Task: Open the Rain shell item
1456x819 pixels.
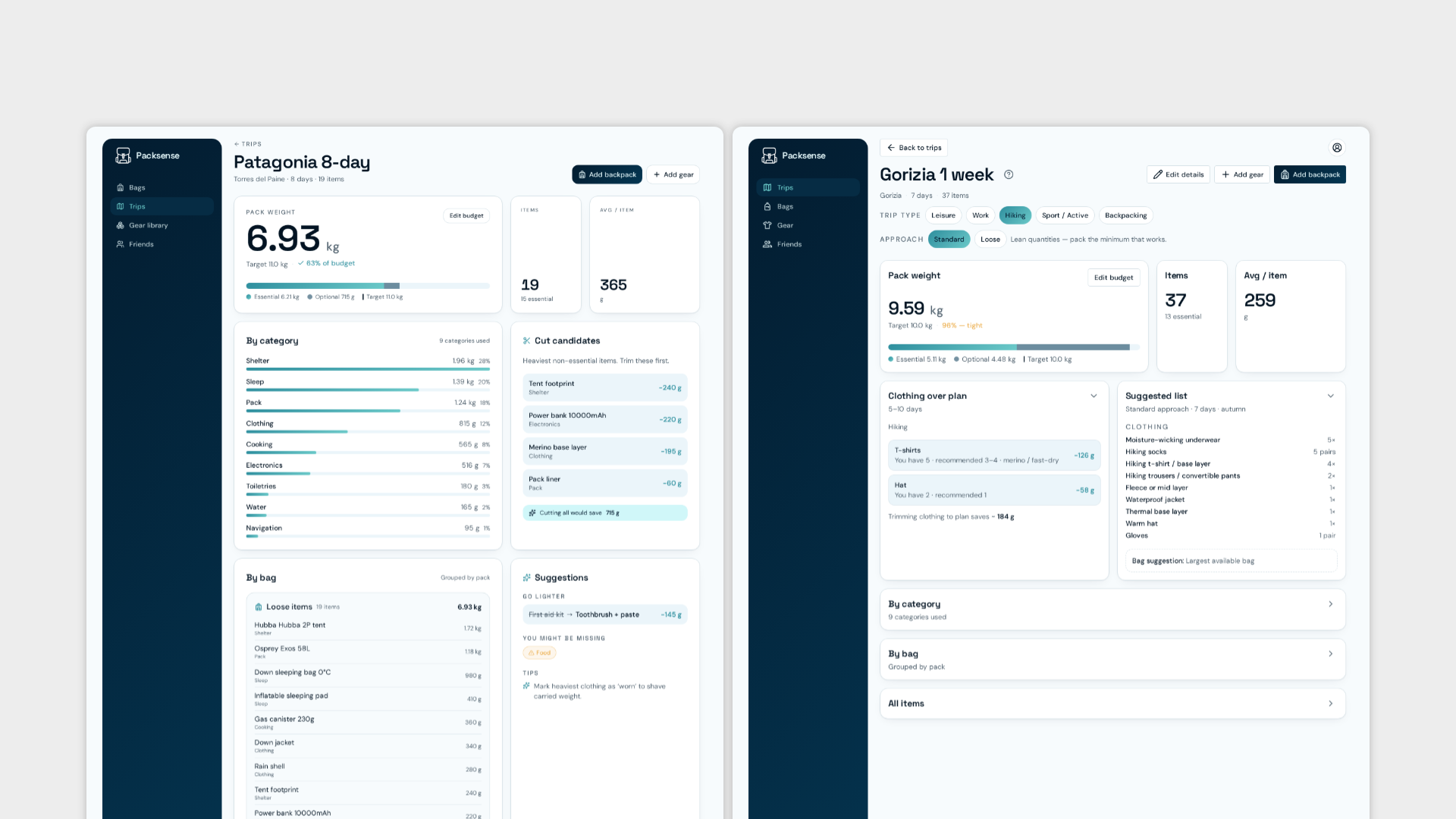Action: coord(368,770)
